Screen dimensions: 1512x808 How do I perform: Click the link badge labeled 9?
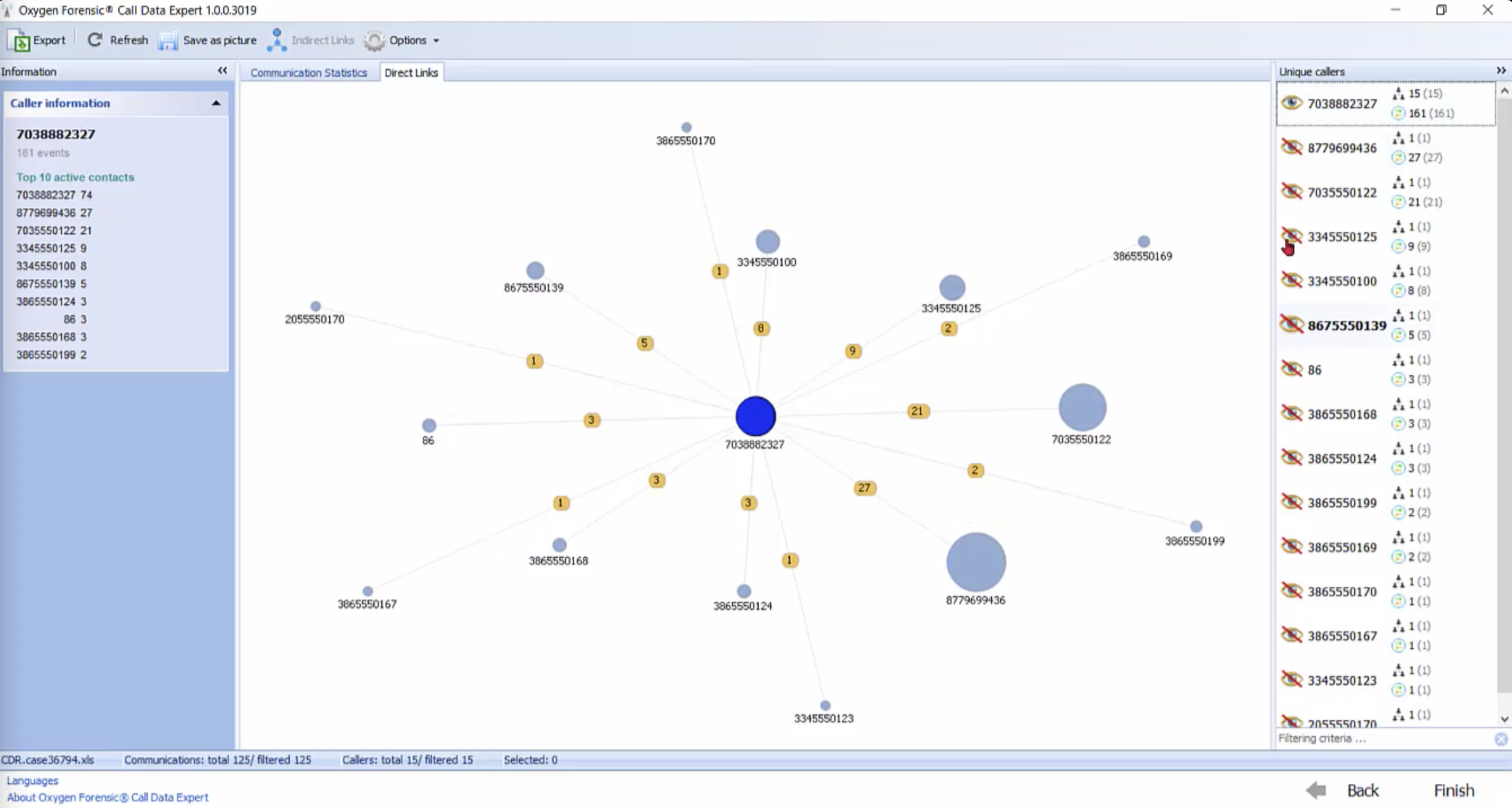[852, 351]
